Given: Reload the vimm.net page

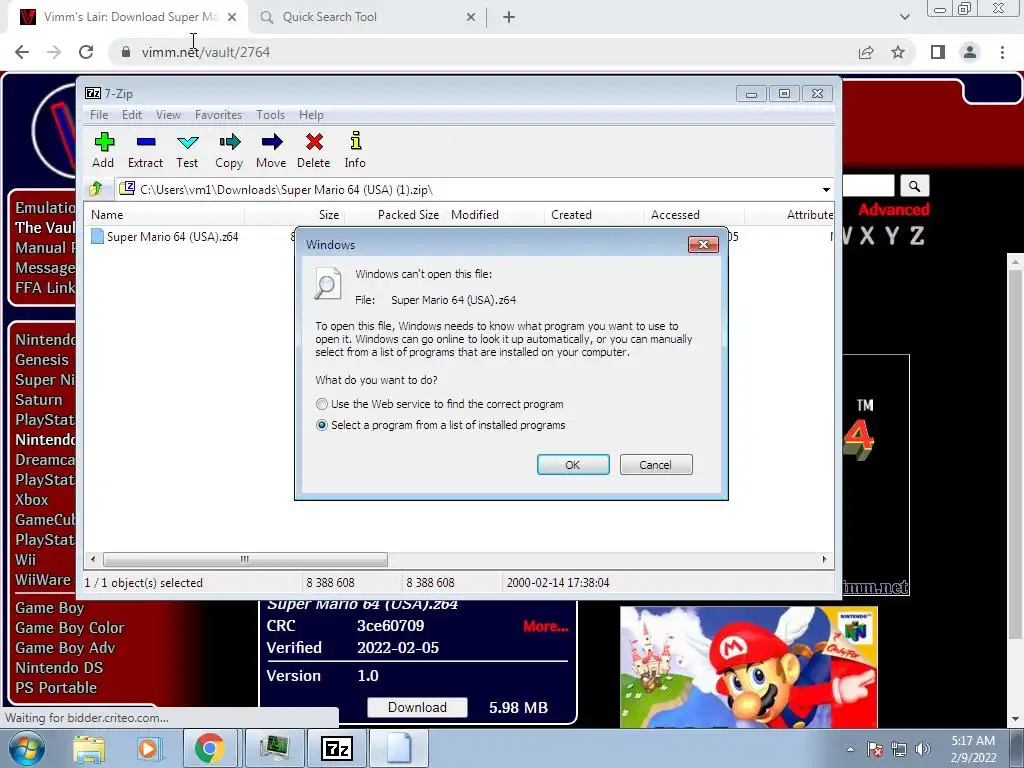Looking at the screenshot, I should (x=86, y=52).
